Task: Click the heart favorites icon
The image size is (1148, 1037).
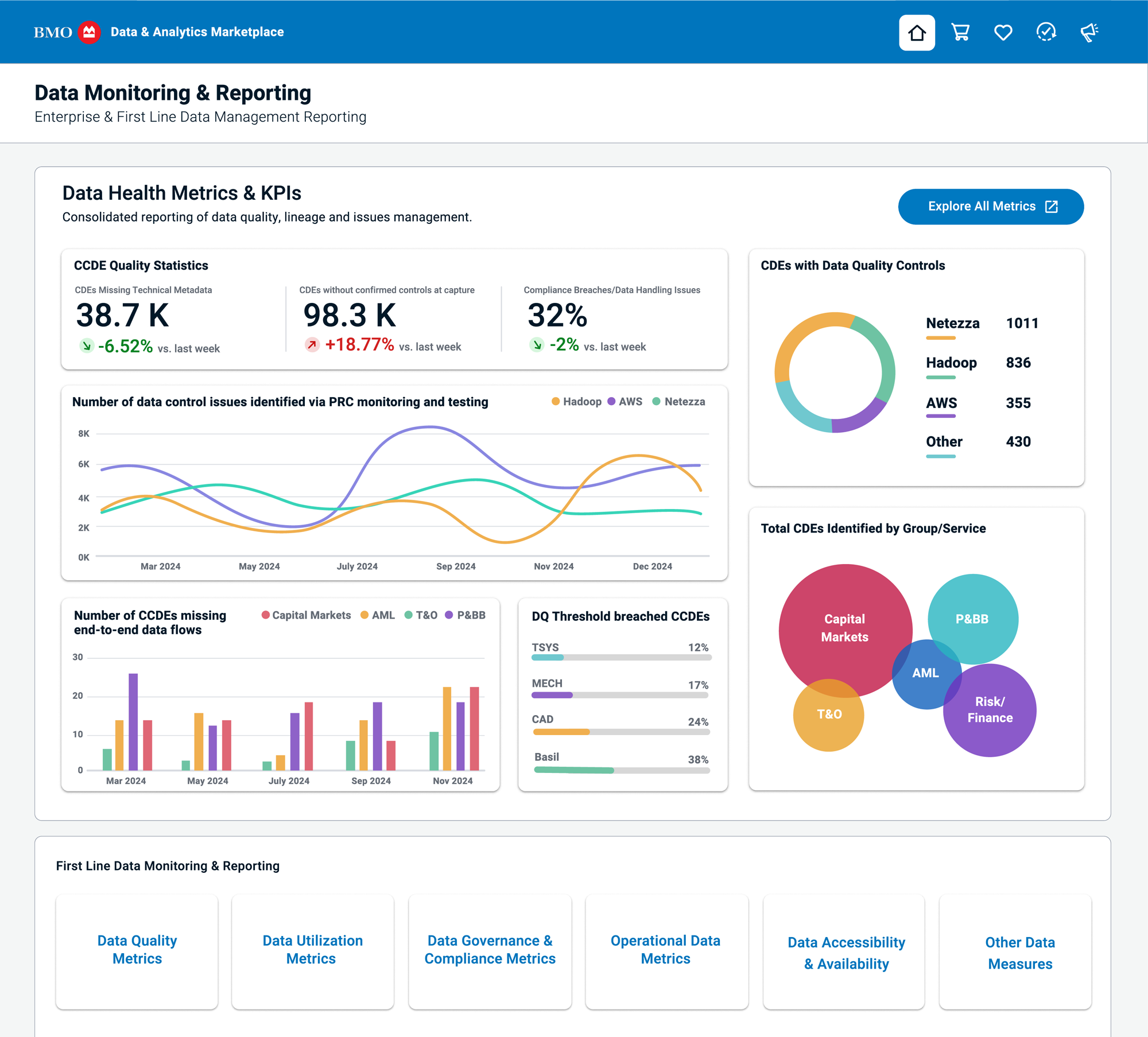Action: click(1003, 33)
